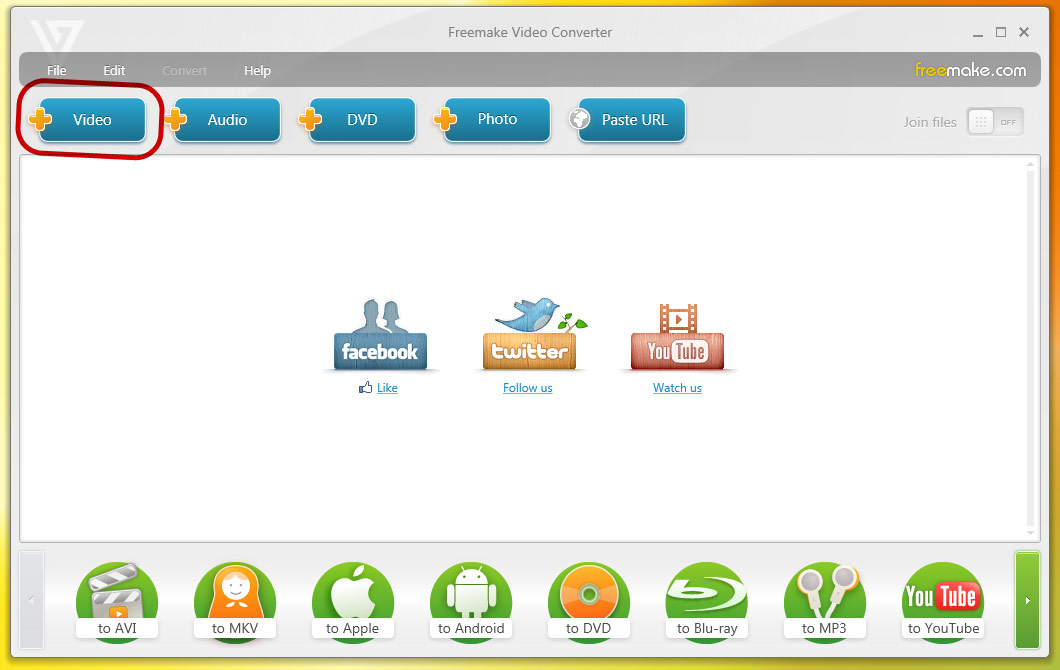The image size is (1060, 670).
Task: Toggle the Join files switch
Action: [x=995, y=122]
